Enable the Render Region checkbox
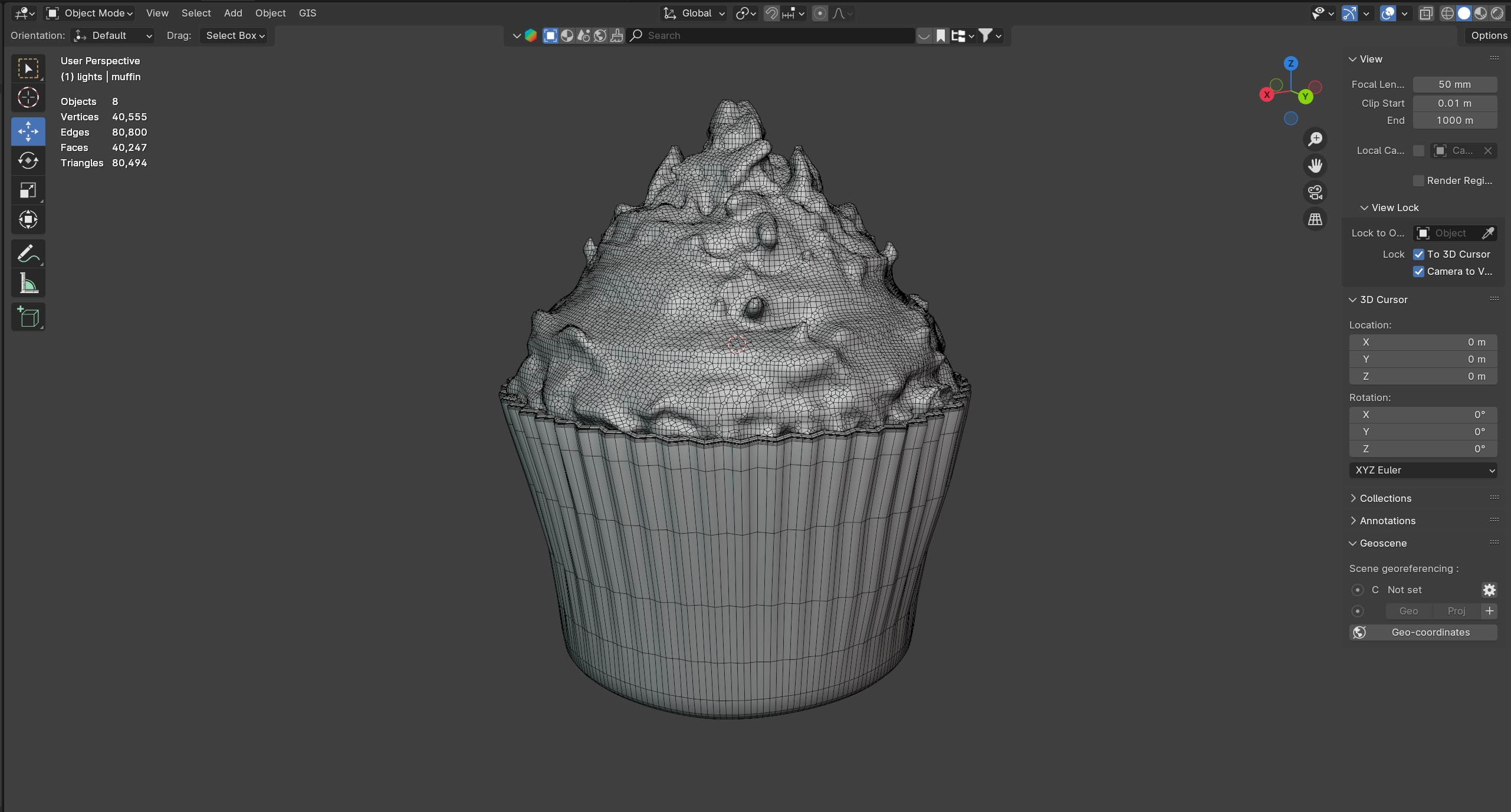Screen dimensions: 1511x812 (x=1418, y=180)
